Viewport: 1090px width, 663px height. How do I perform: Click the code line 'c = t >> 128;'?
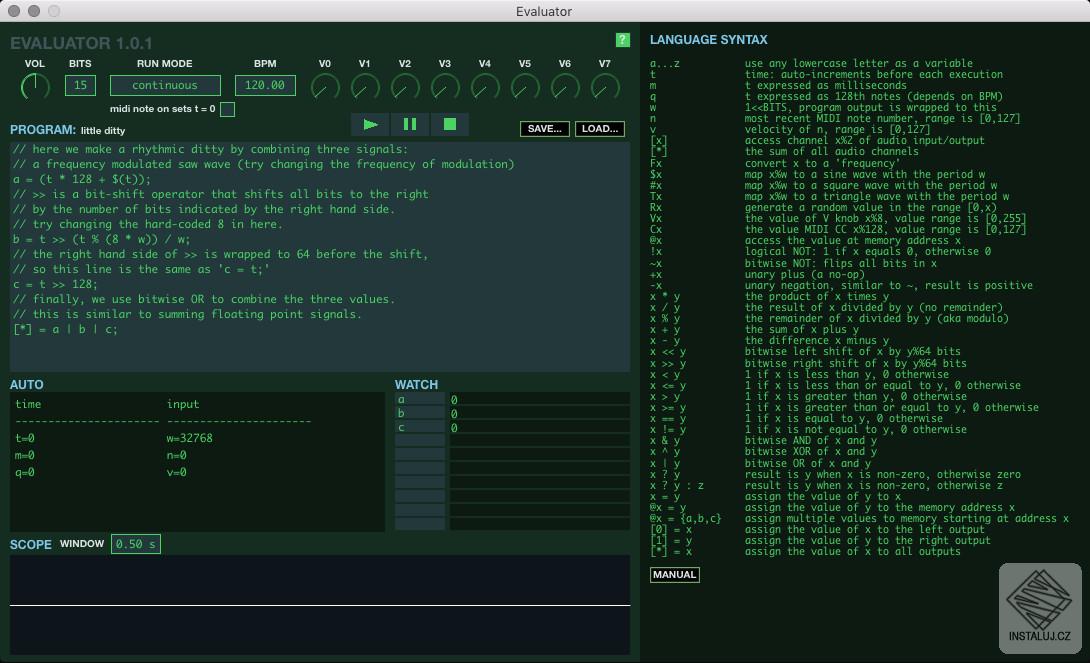pos(55,284)
